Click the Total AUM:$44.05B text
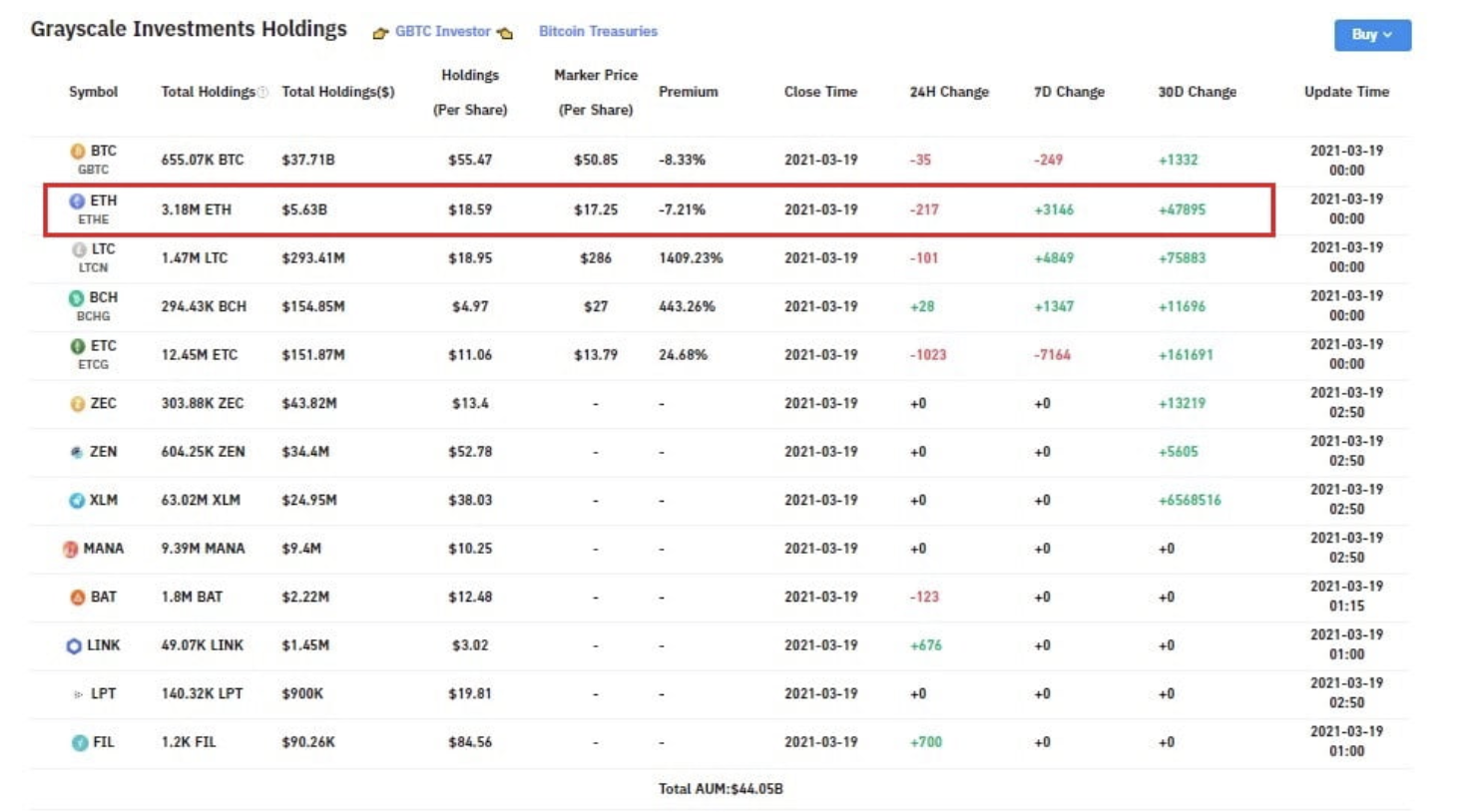 (x=721, y=789)
